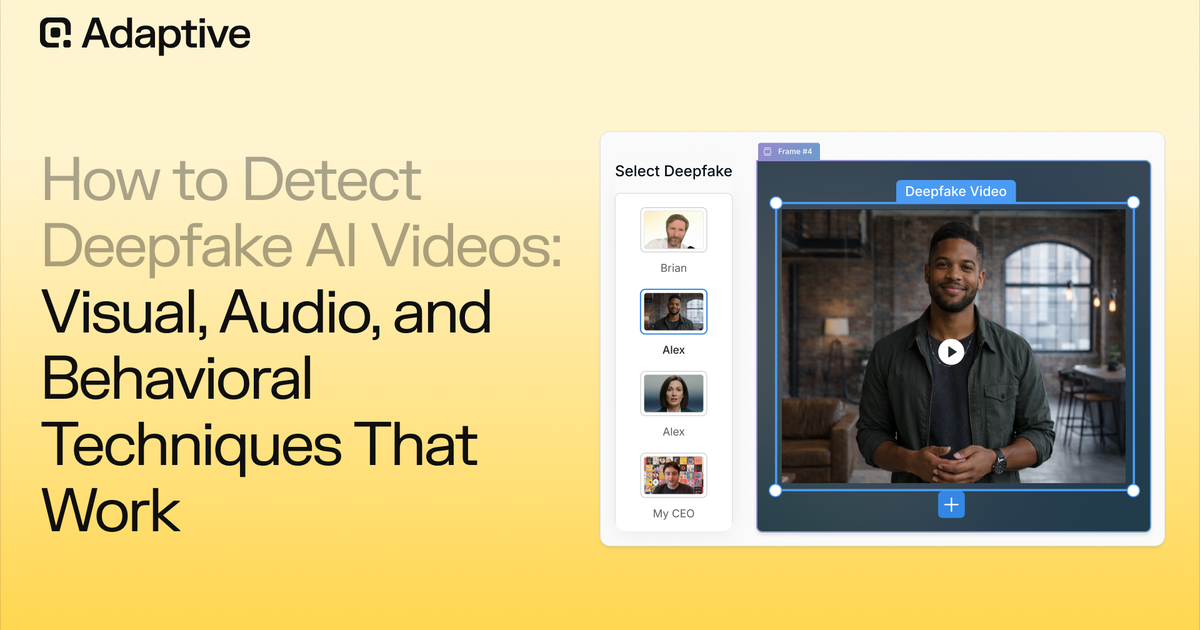Click the Adaptive logo icon

coord(56,33)
